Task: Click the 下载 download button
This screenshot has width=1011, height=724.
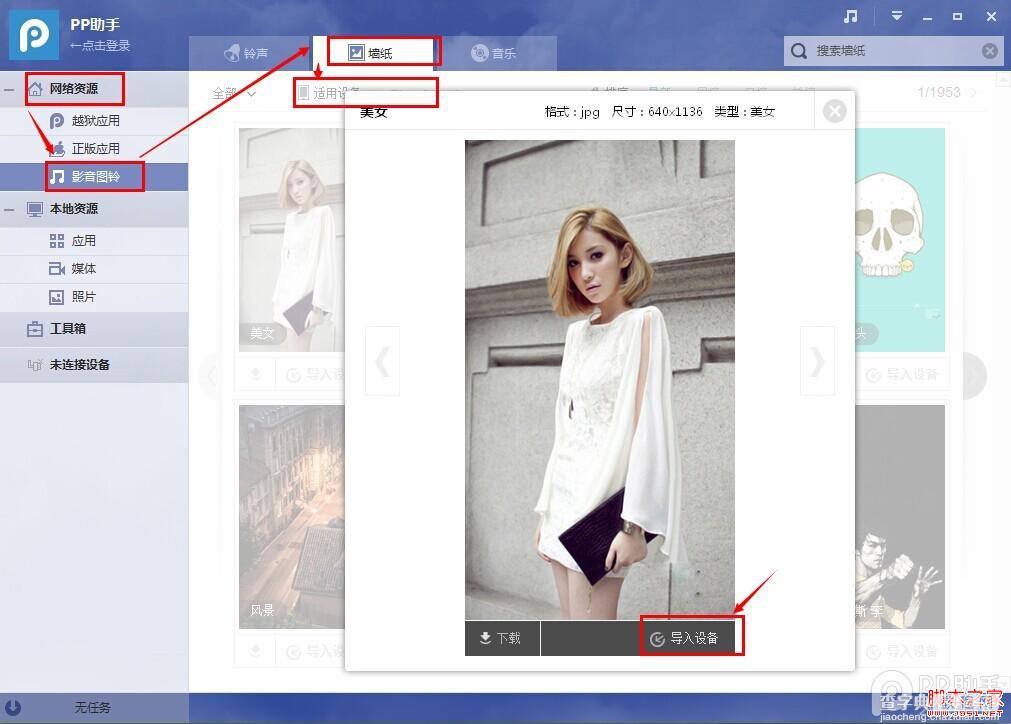Action: pos(502,638)
